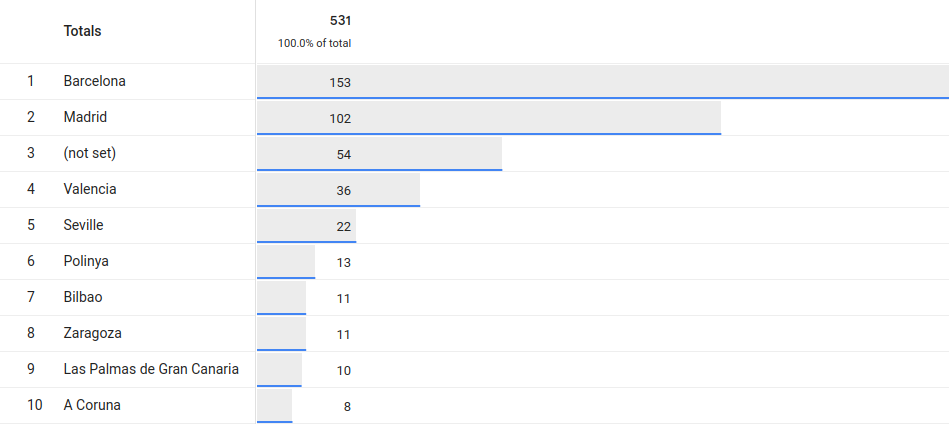
Task: Click Madrid's value of 102
Action: point(340,119)
